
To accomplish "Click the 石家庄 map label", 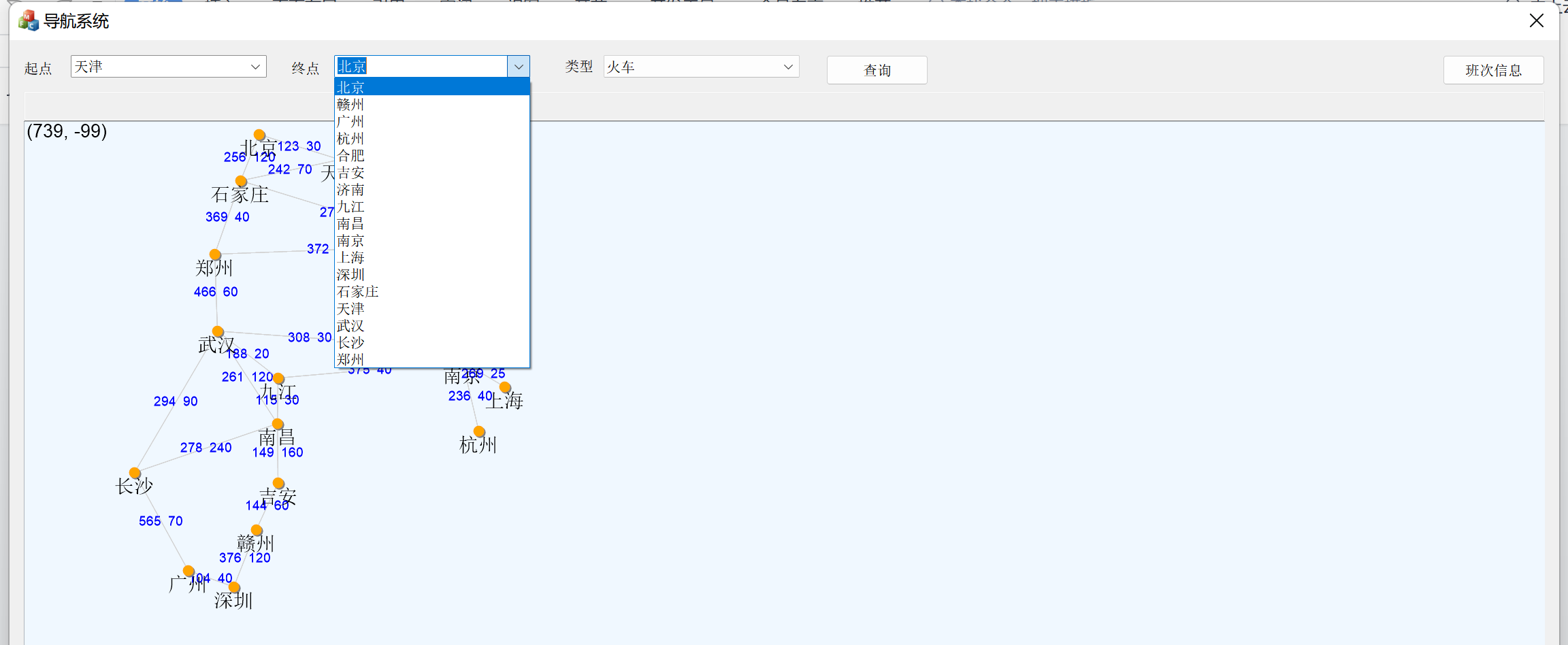I will tap(240, 195).
